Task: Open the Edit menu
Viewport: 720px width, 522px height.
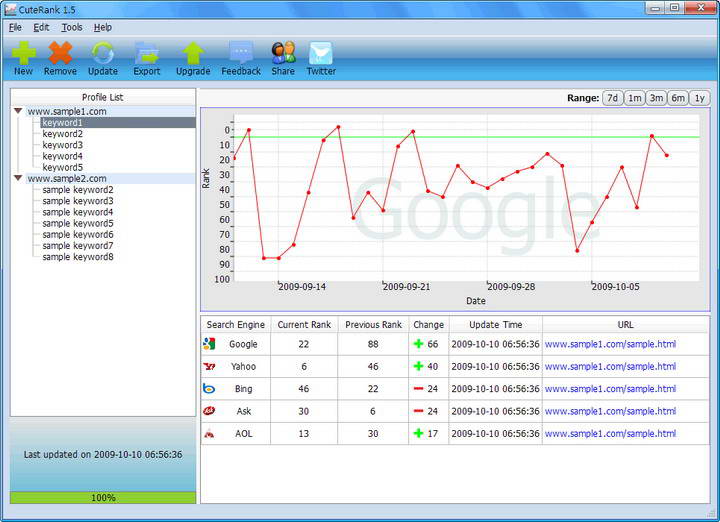Action: 41,28
